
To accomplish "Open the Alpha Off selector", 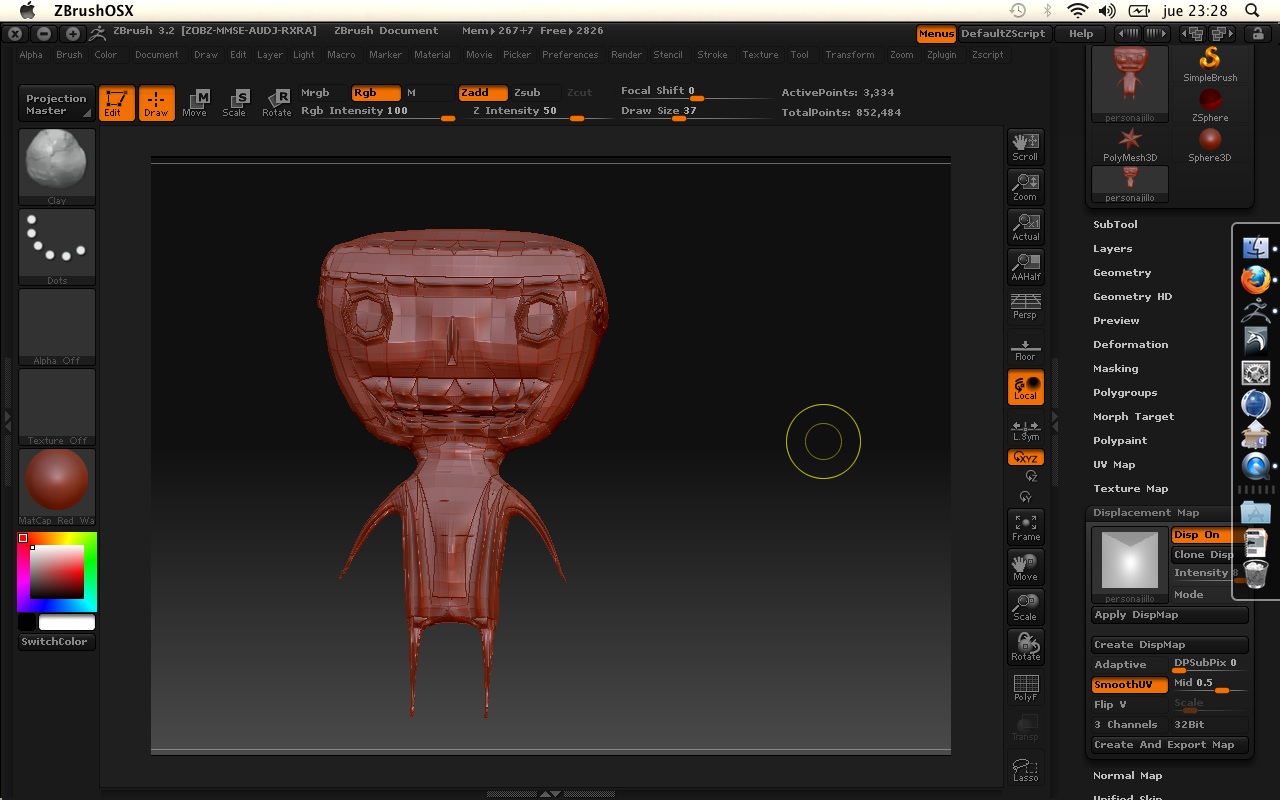I will click(57, 327).
